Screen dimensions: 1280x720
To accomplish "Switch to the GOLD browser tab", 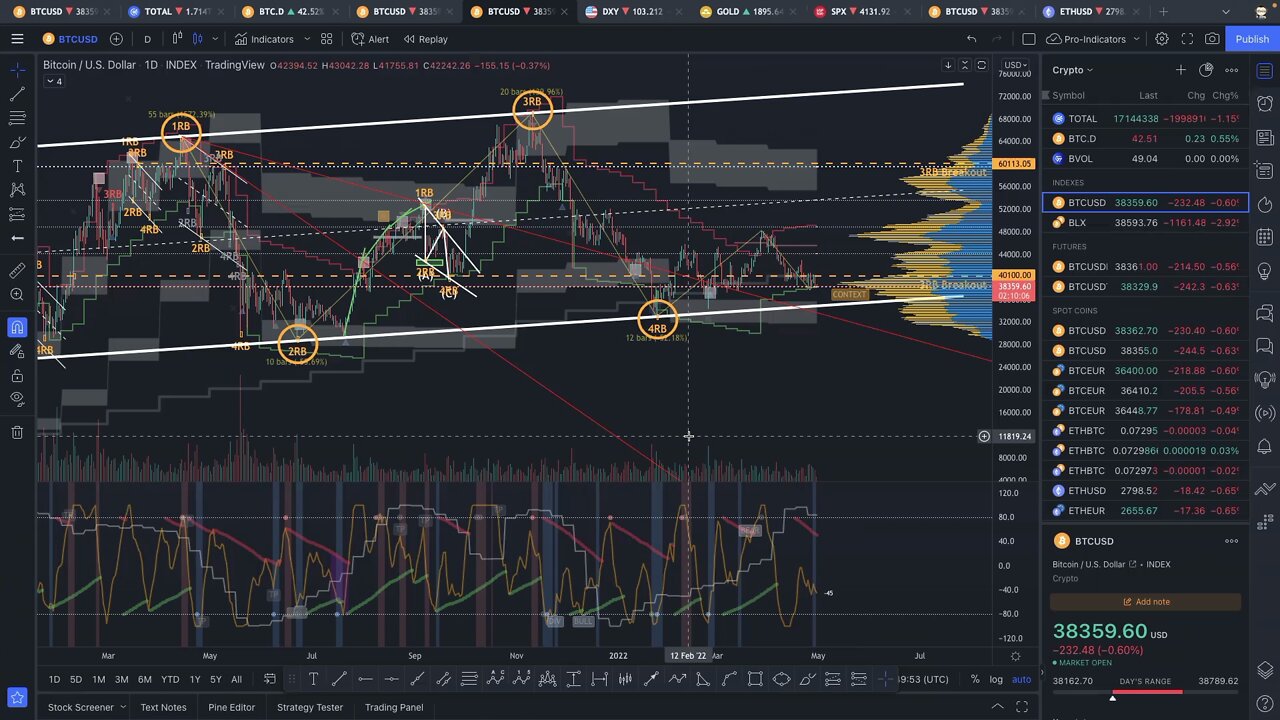I will coord(746,12).
